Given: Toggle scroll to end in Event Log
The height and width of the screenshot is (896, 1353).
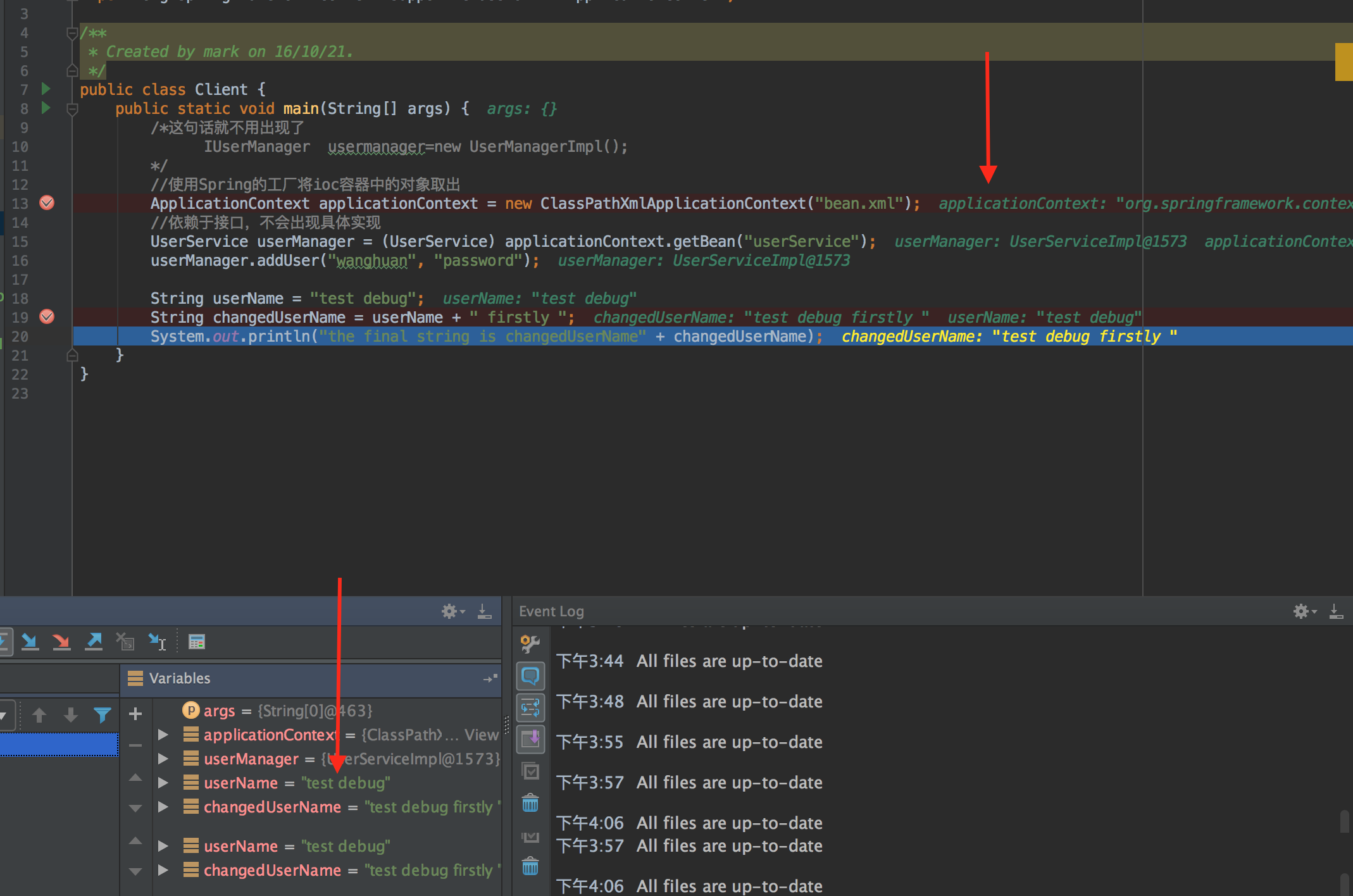Looking at the screenshot, I should [530, 739].
